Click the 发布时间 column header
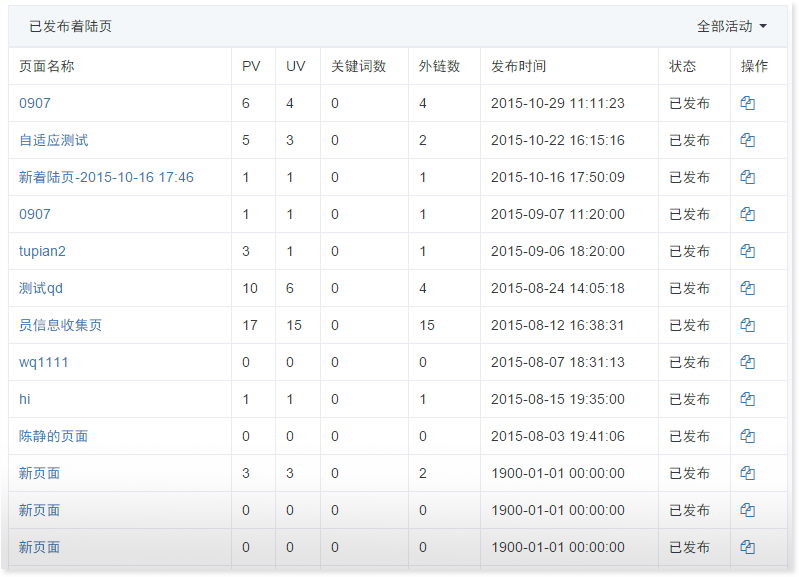This screenshot has height=577, width=799. click(518, 66)
